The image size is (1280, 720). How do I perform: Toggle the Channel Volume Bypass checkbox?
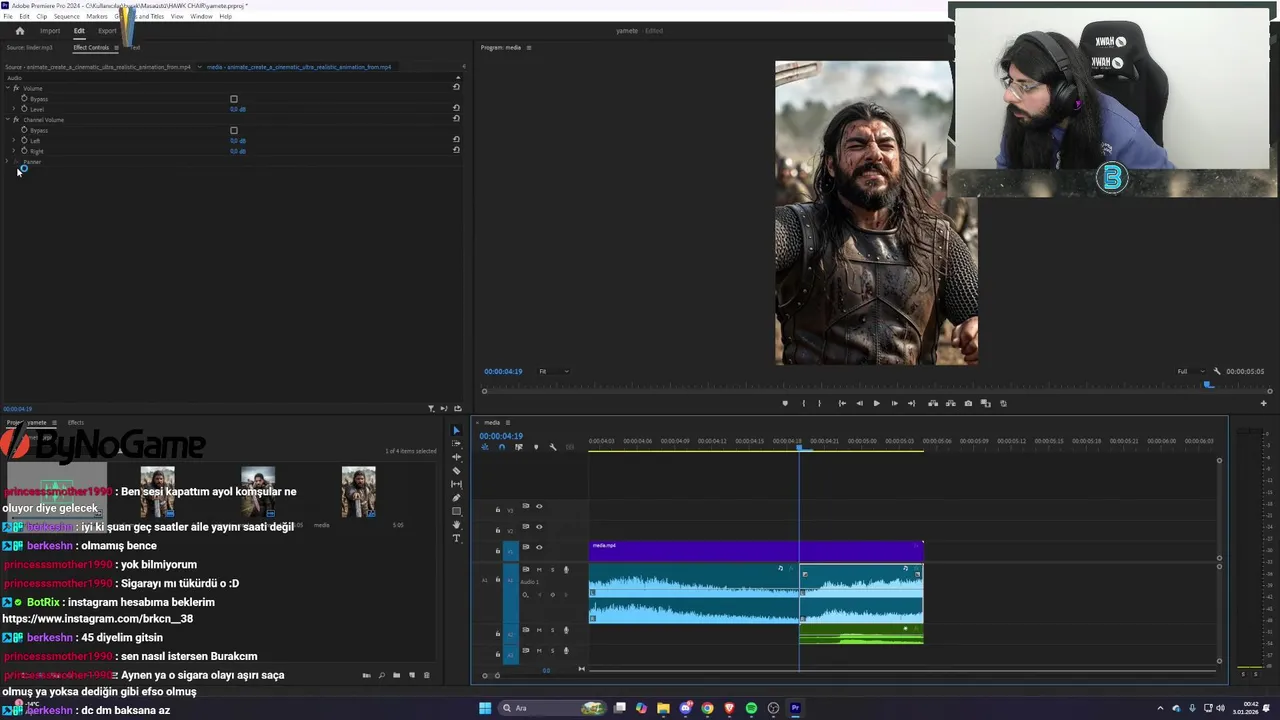234,130
